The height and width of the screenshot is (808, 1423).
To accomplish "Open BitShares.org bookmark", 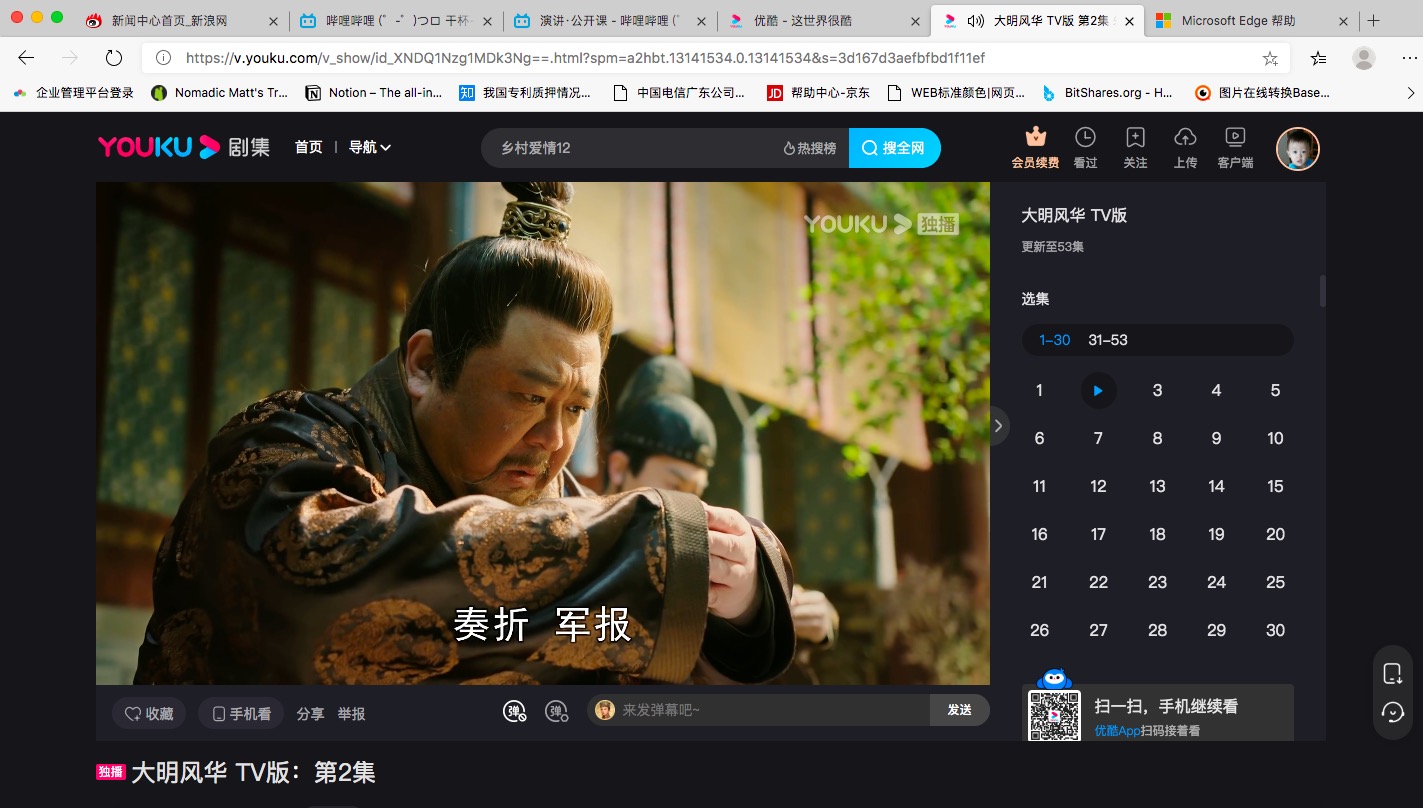I will point(1107,93).
